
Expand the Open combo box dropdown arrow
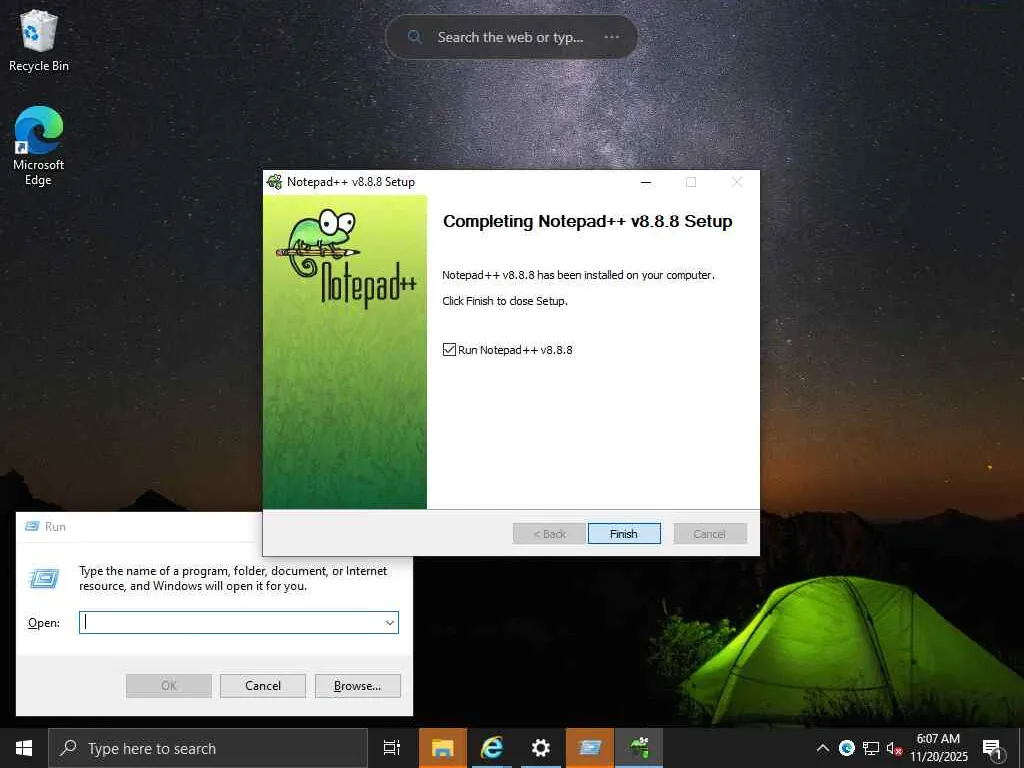[x=390, y=622]
